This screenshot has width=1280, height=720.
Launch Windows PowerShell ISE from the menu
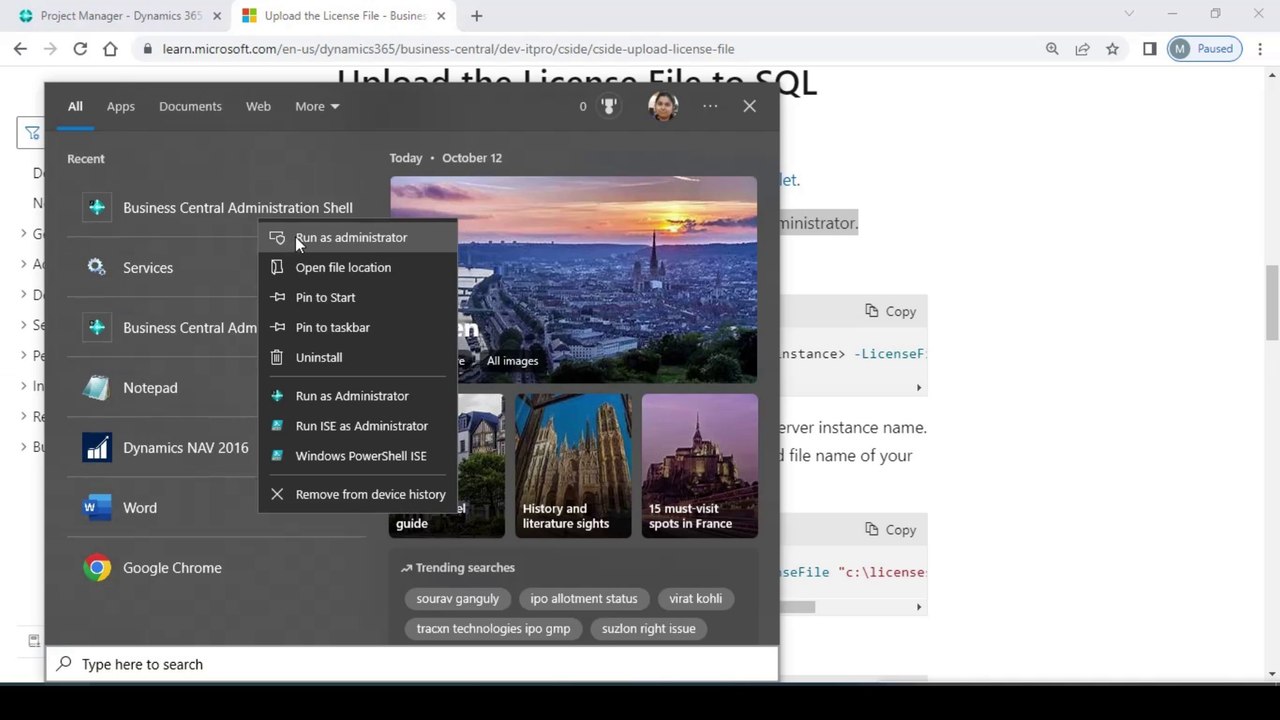(x=357, y=456)
